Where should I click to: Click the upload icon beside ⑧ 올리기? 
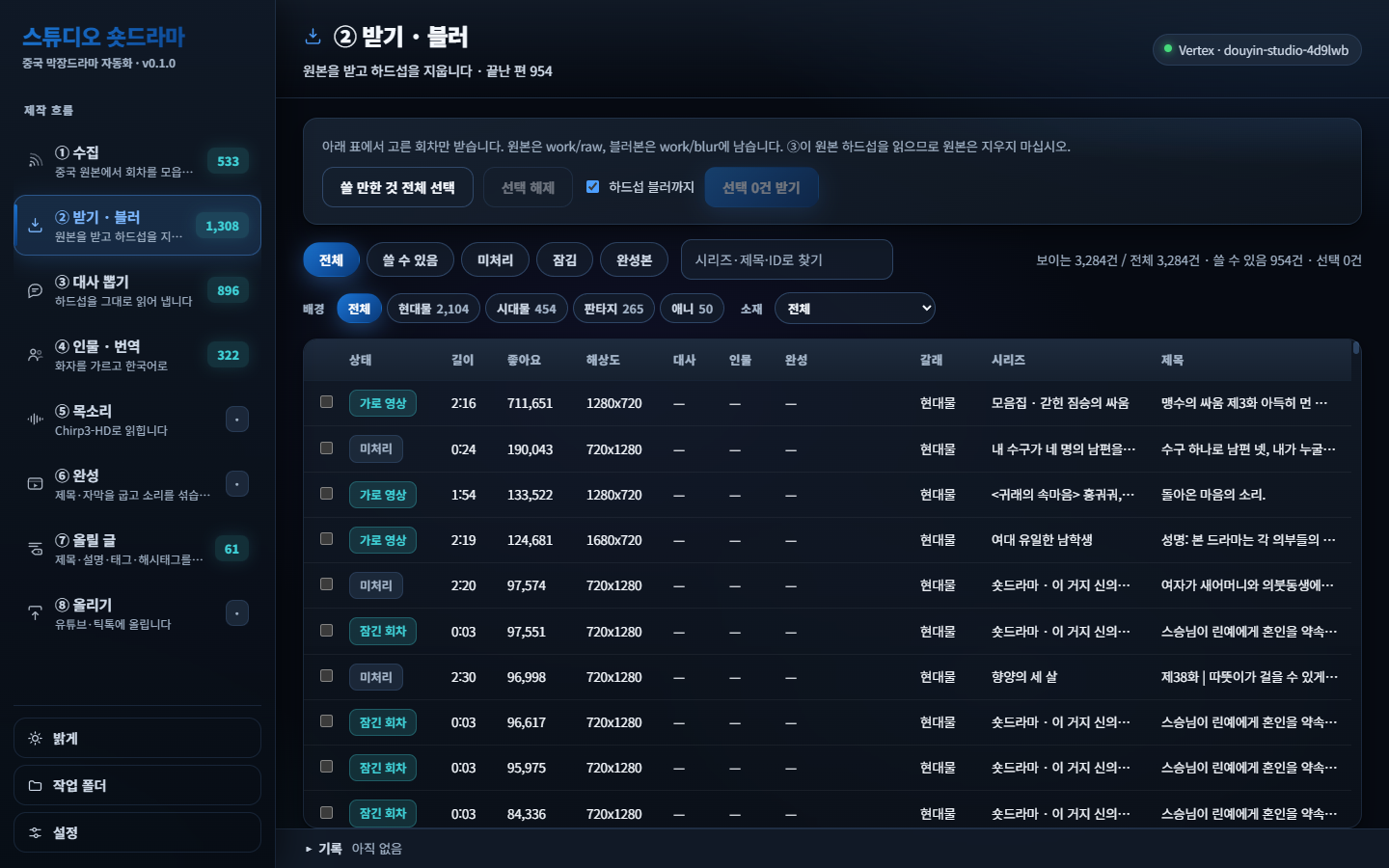(x=35, y=613)
